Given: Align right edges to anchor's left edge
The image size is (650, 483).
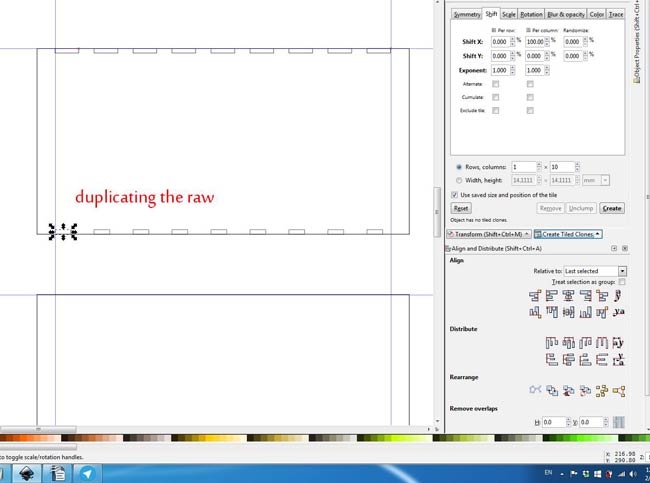Looking at the screenshot, I should (535, 296).
